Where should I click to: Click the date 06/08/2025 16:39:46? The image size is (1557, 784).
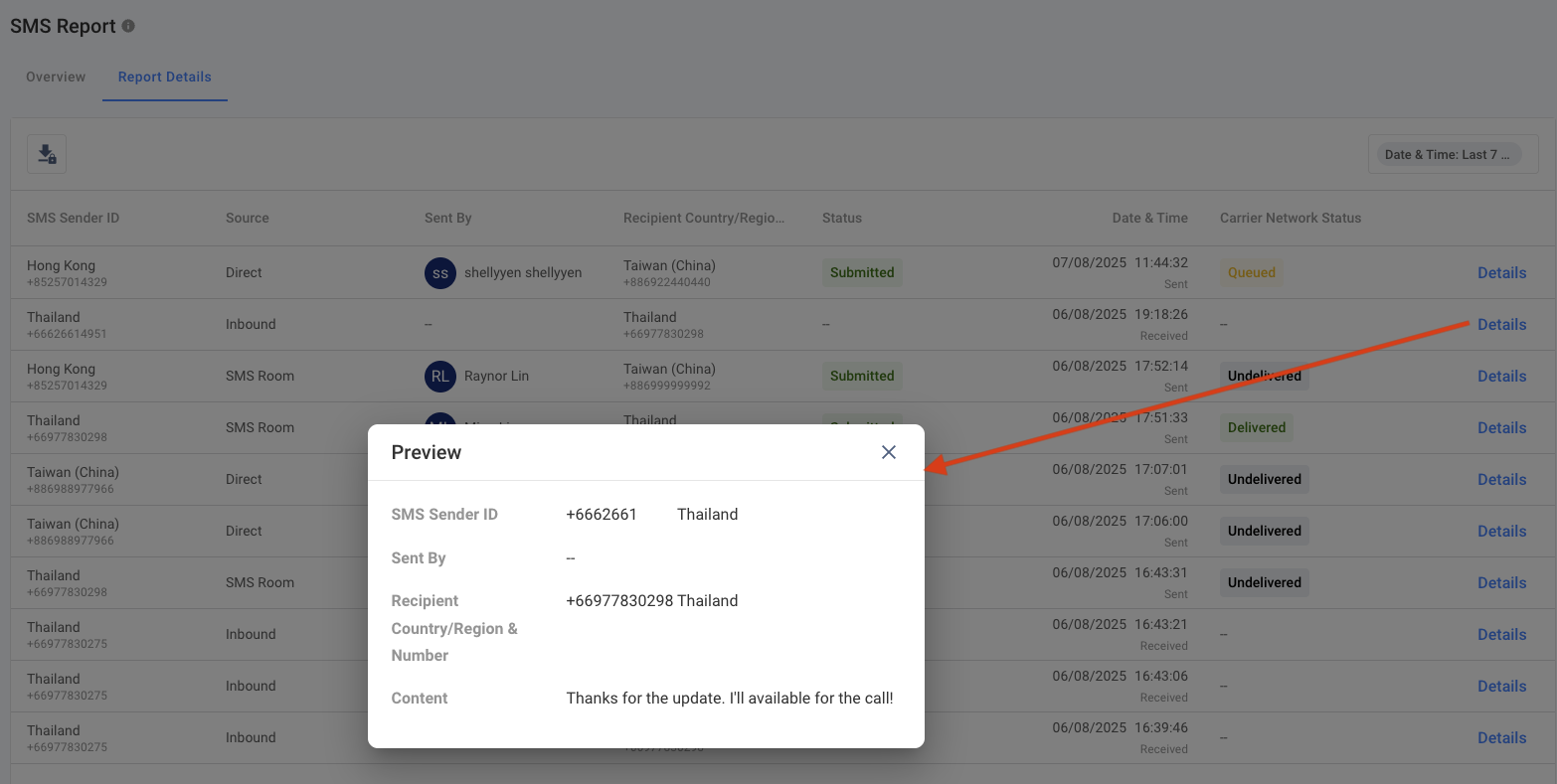coord(1121,727)
